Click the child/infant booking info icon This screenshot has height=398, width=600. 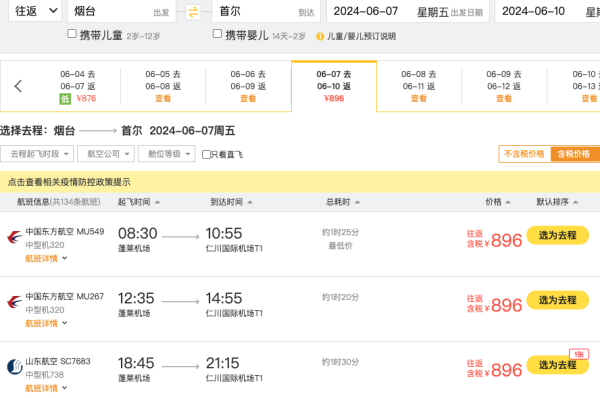(x=320, y=36)
